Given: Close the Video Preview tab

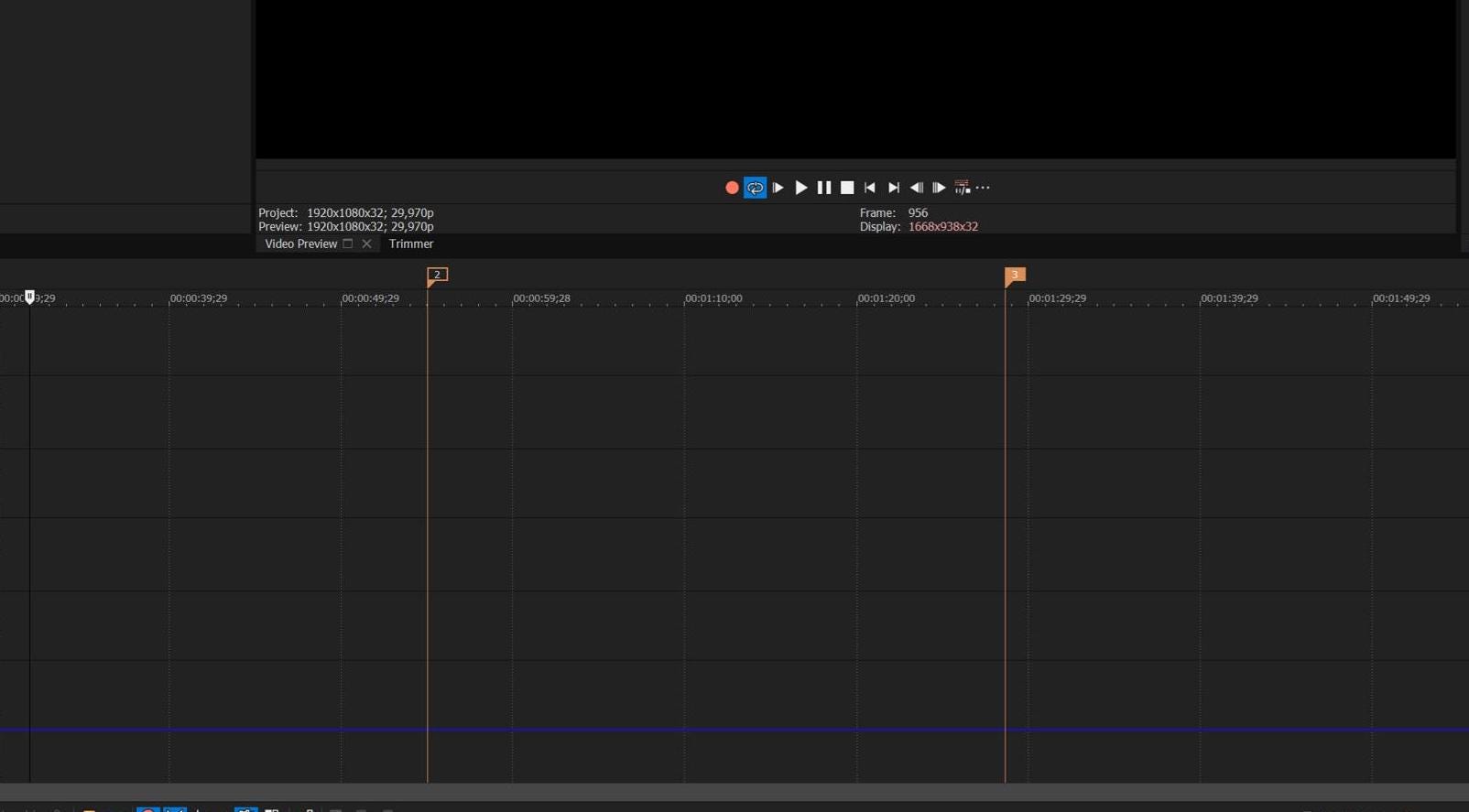Looking at the screenshot, I should [x=366, y=244].
